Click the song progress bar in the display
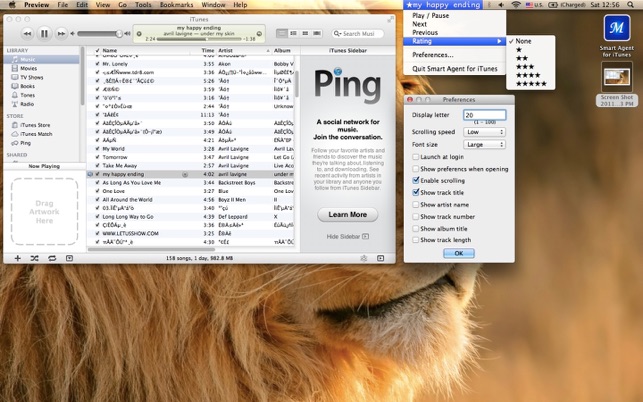Screen dimensions: 643x402 point(199,39)
